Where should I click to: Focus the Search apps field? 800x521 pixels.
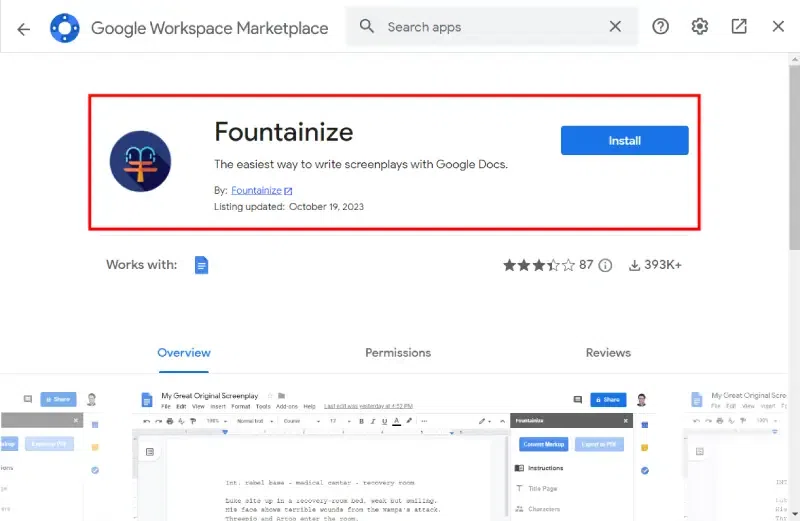pos(492,27)
